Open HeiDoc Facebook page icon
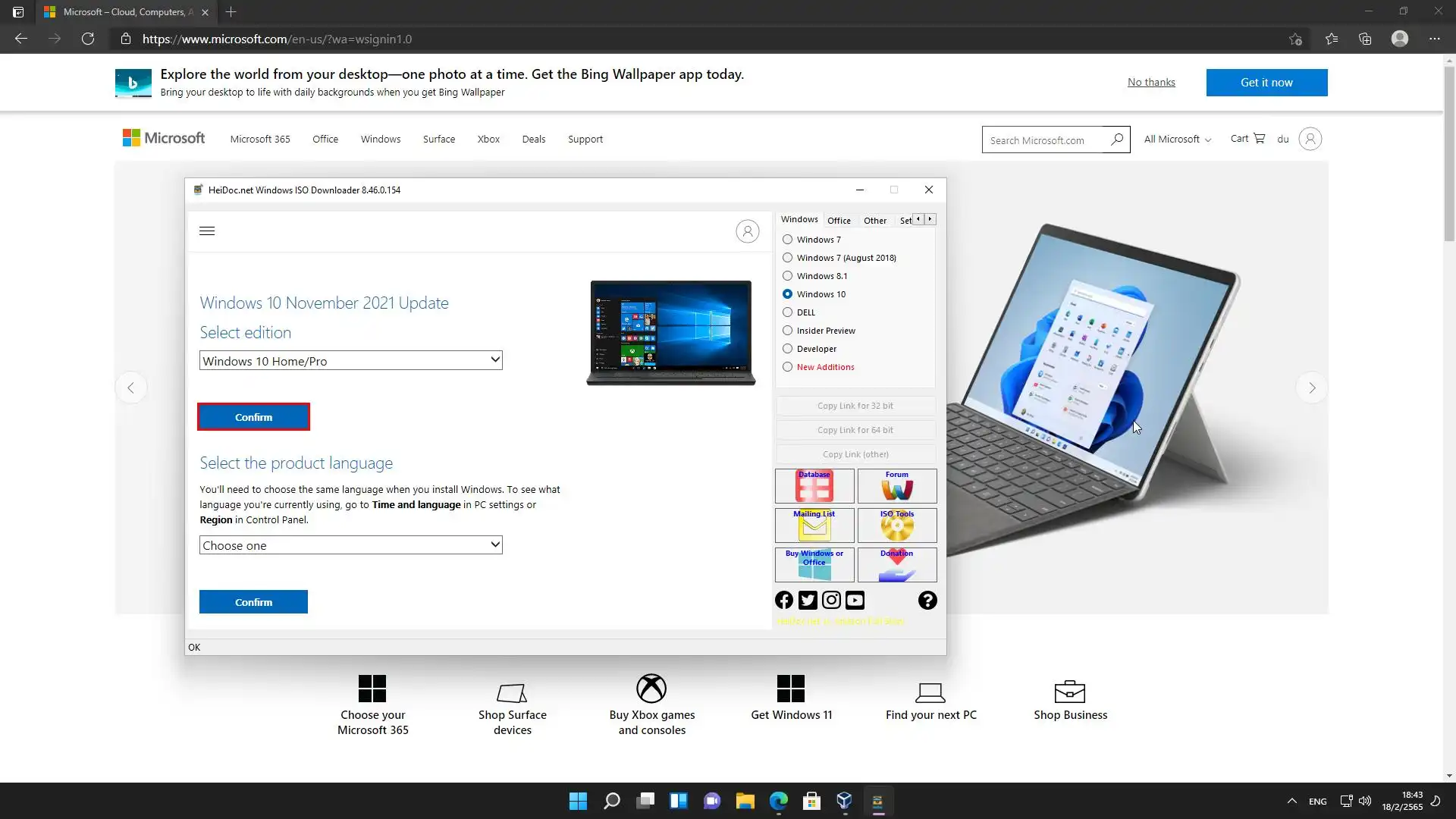 click(x=784, y=601)
